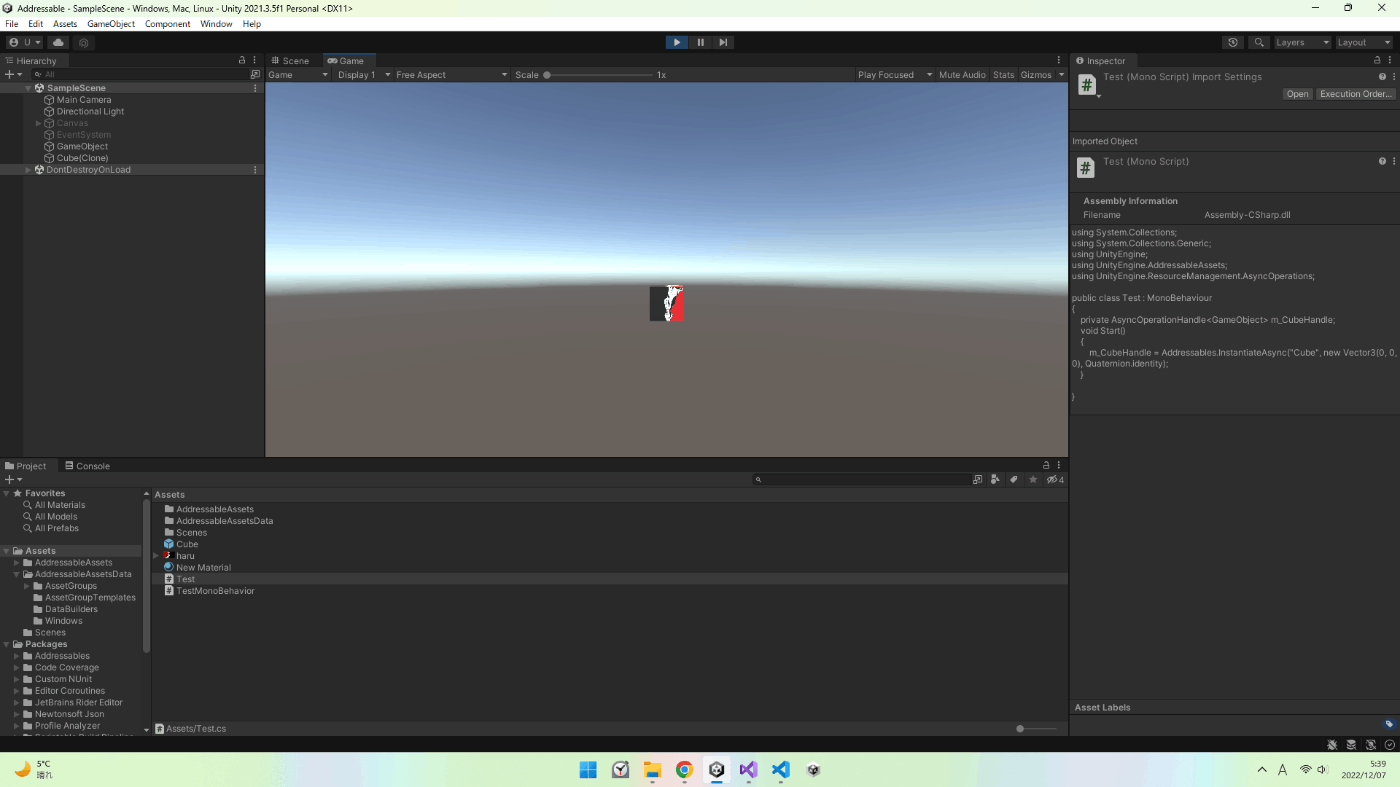Click Test script icon in Inspector header
The image size is (1400, 787).
pyautogui.click(x=1086, y=85)
